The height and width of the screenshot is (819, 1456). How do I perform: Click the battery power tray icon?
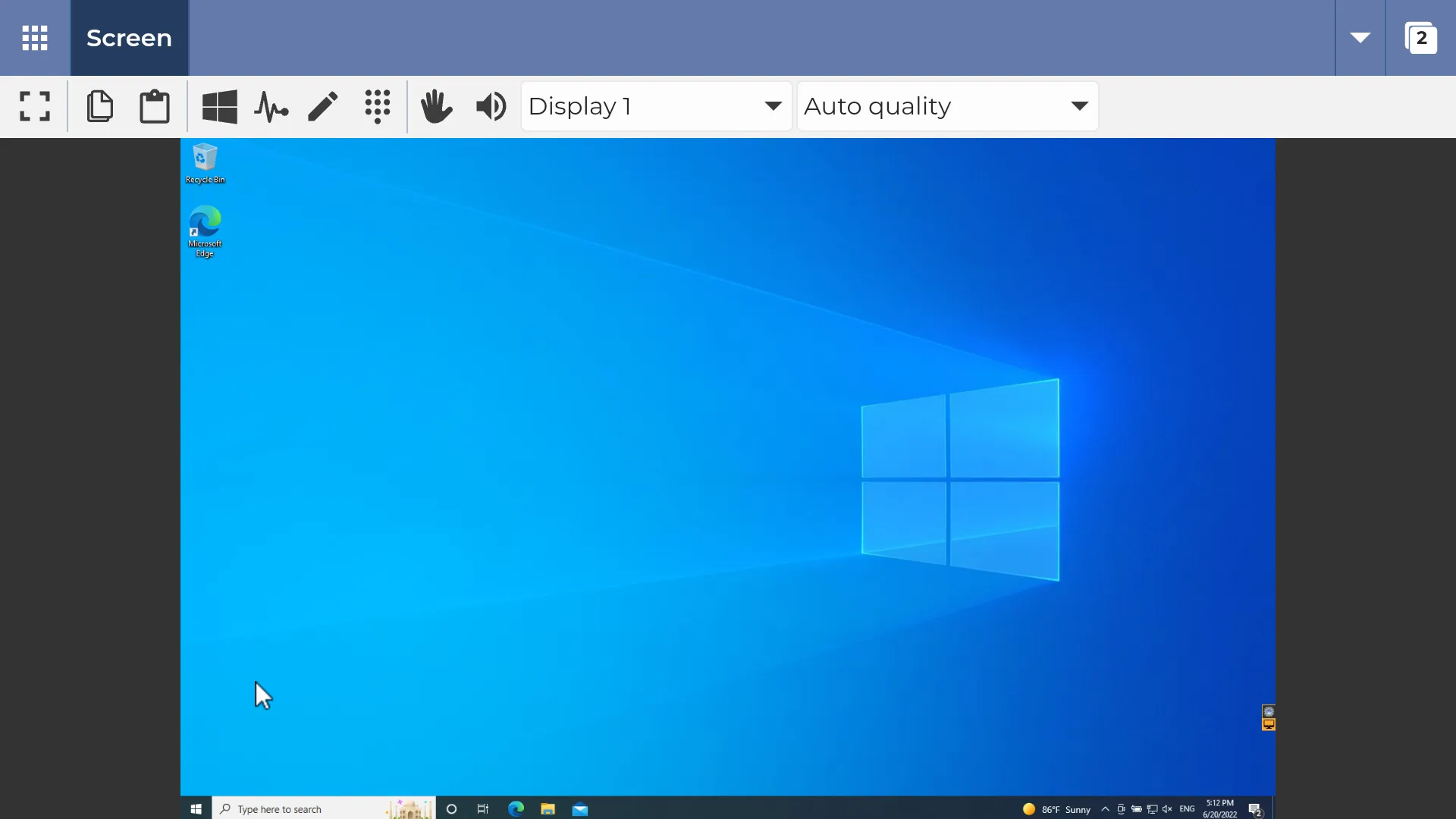click(x=1136, y=809)
